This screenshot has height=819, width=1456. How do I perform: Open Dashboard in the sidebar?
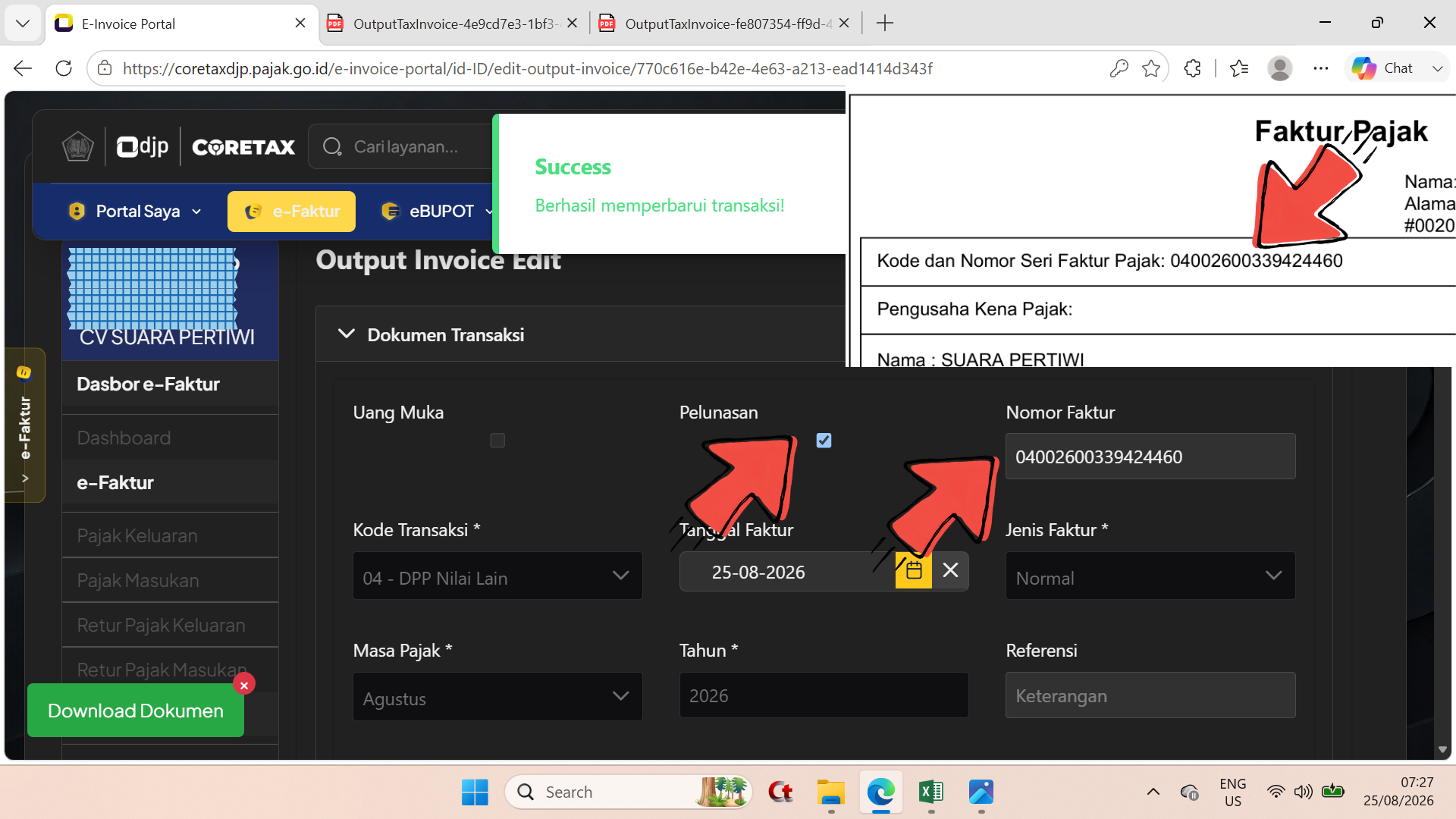124,438
